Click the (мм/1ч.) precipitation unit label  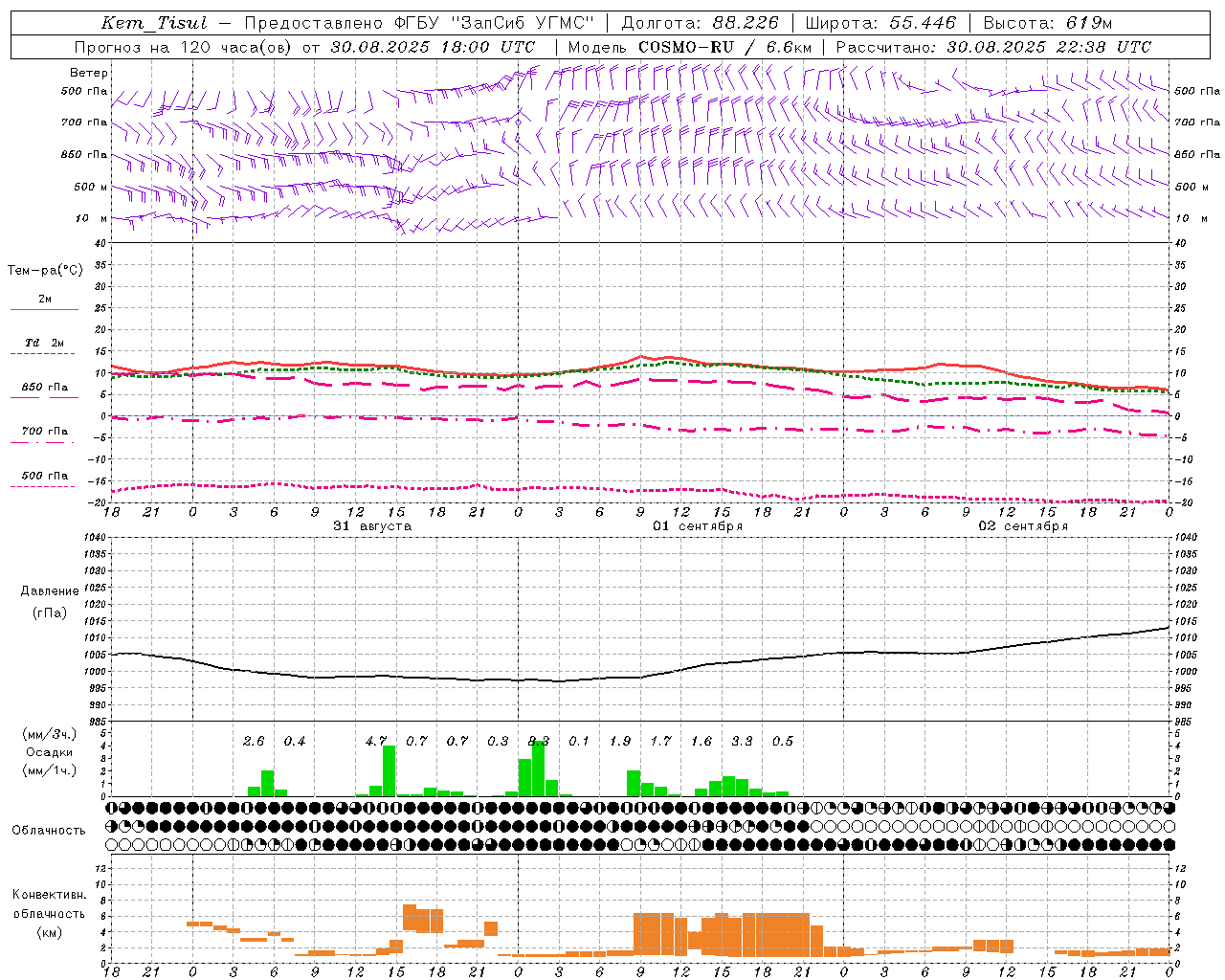coord(50,770)
